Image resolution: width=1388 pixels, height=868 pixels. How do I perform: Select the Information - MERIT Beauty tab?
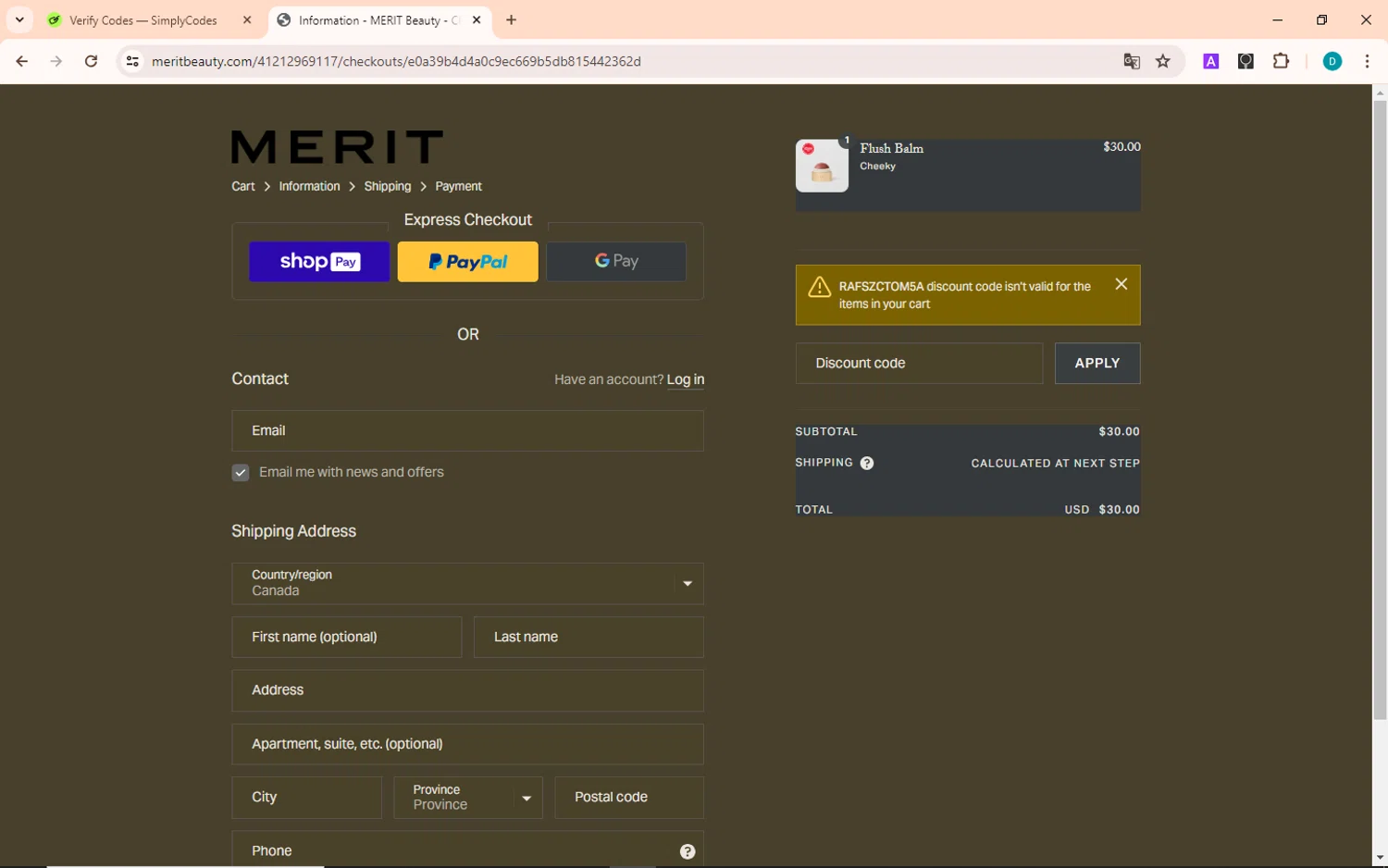379,20
